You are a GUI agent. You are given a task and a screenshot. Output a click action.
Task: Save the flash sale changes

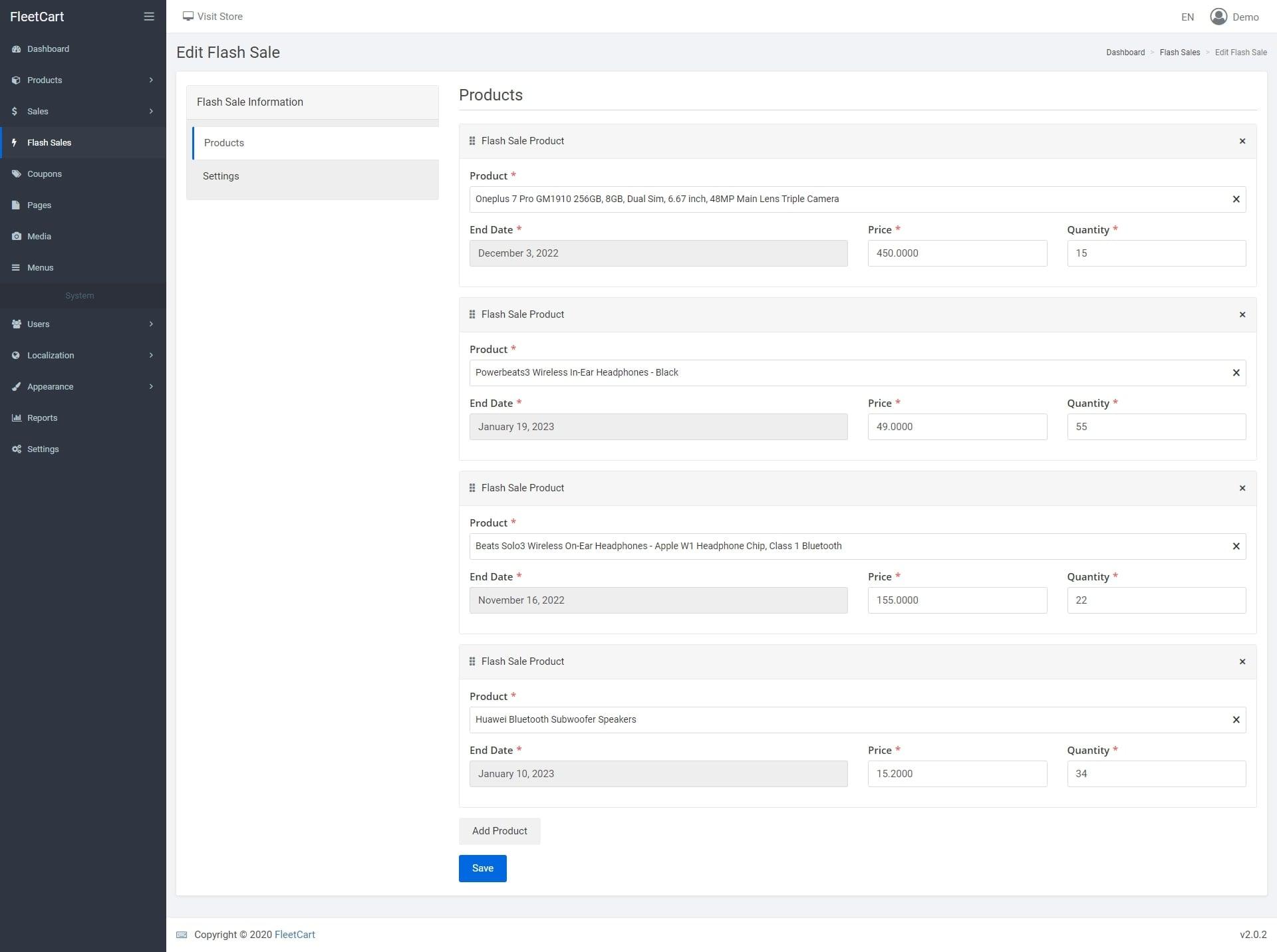pyautogui.click(x=482, y=868)
